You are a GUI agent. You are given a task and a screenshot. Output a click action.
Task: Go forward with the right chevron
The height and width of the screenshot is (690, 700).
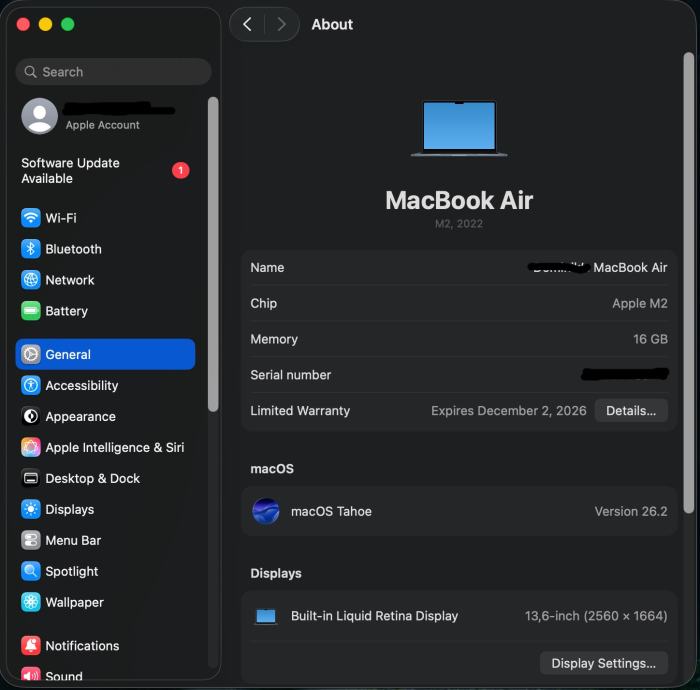coord(281,24)
